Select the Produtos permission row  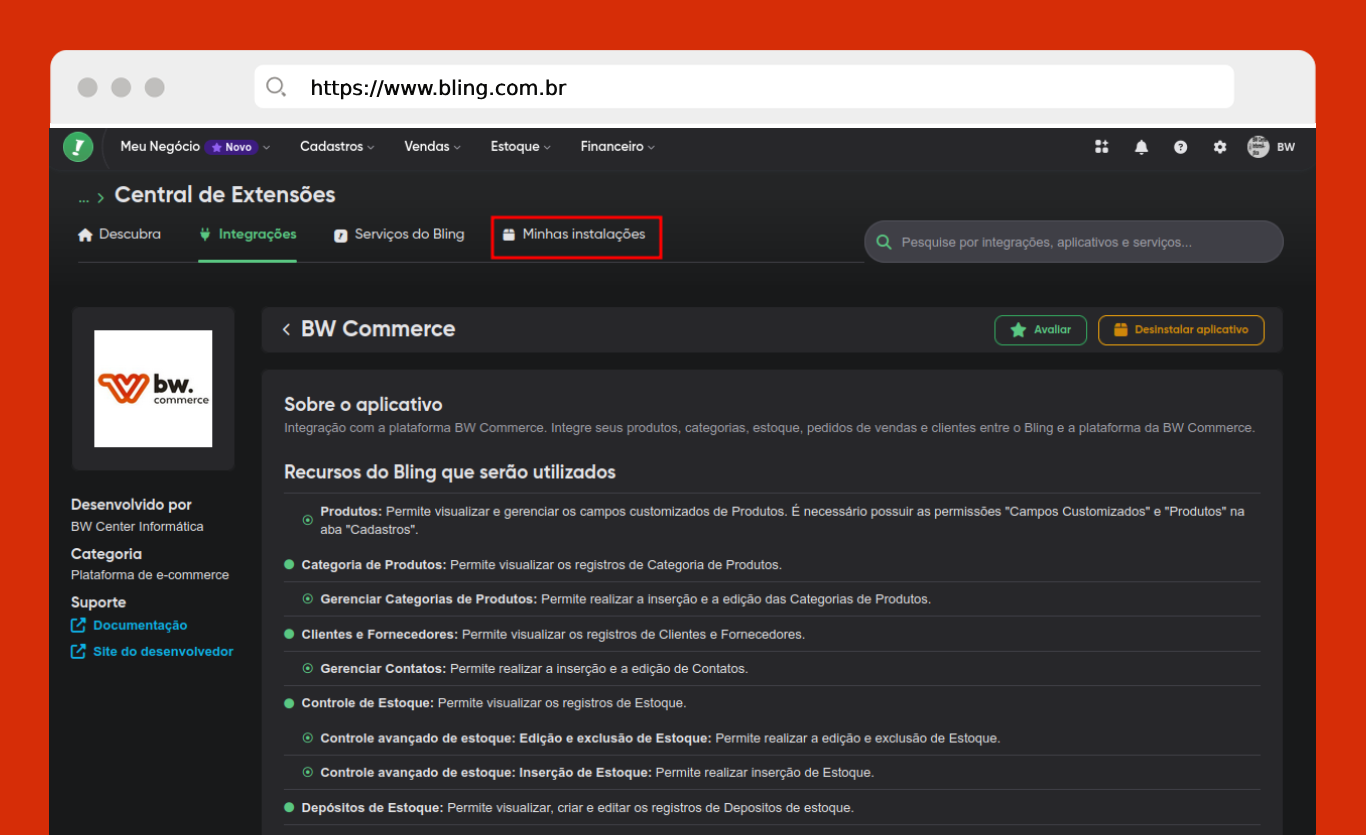772,520
